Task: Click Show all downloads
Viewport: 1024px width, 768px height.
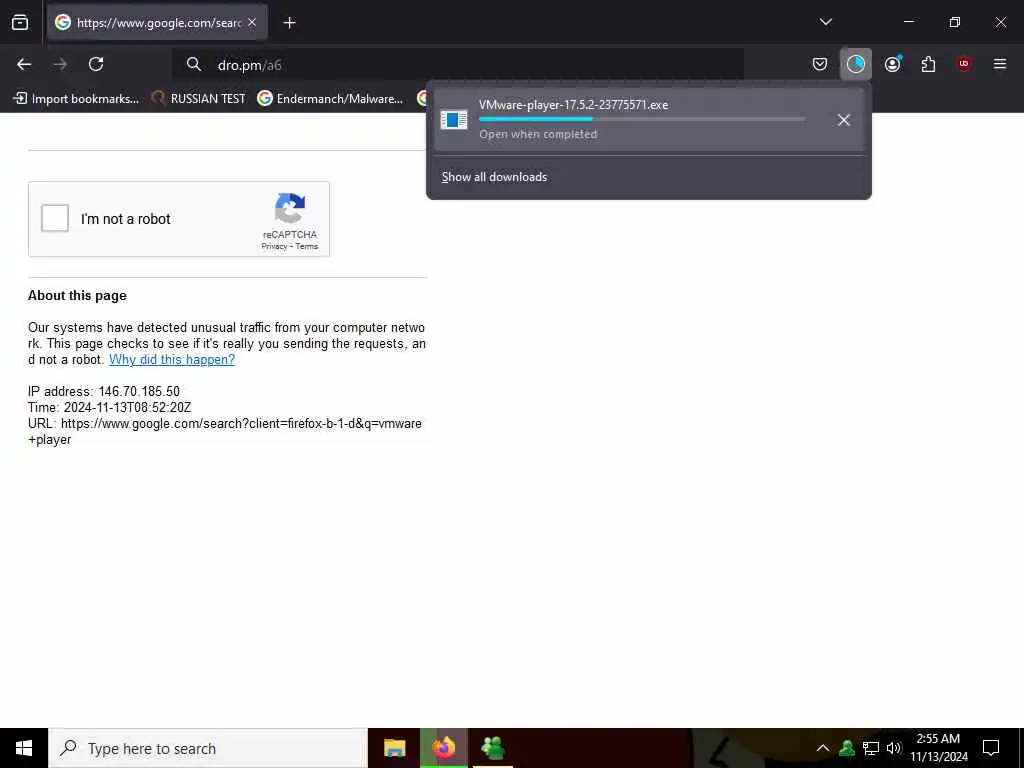Action: tap(494, 177)
